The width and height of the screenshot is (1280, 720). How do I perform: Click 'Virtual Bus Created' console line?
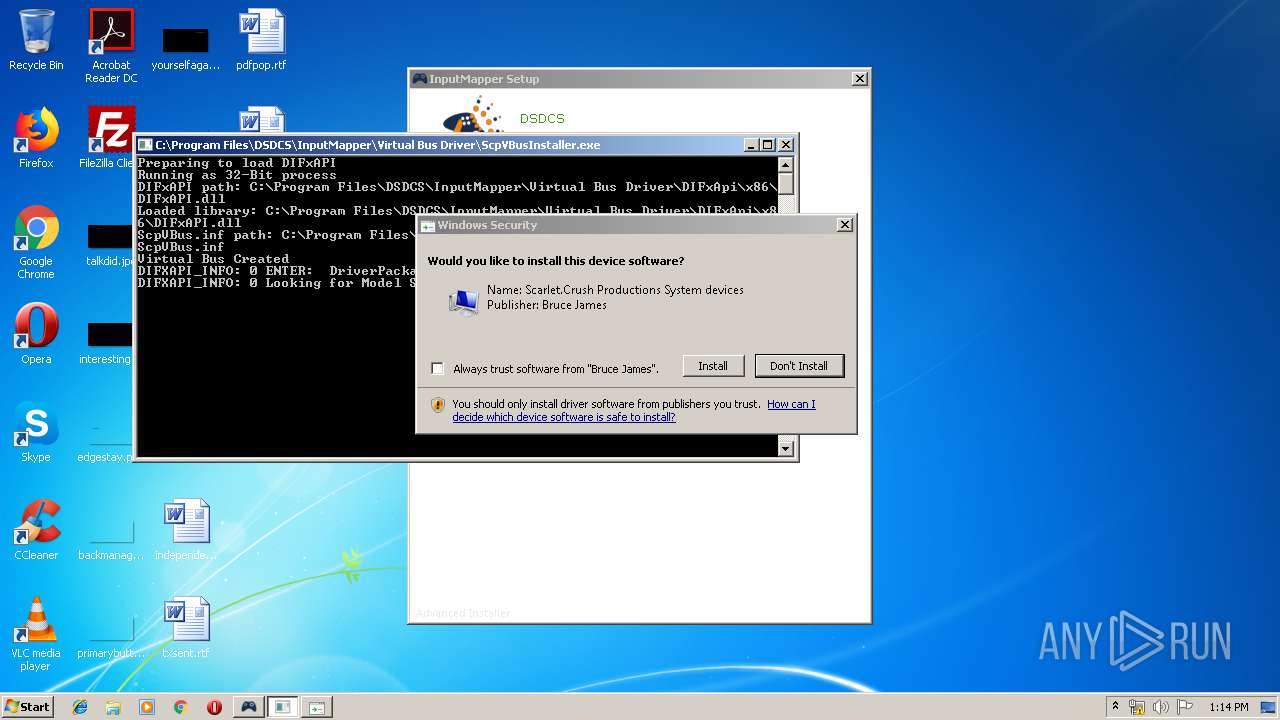213,259
